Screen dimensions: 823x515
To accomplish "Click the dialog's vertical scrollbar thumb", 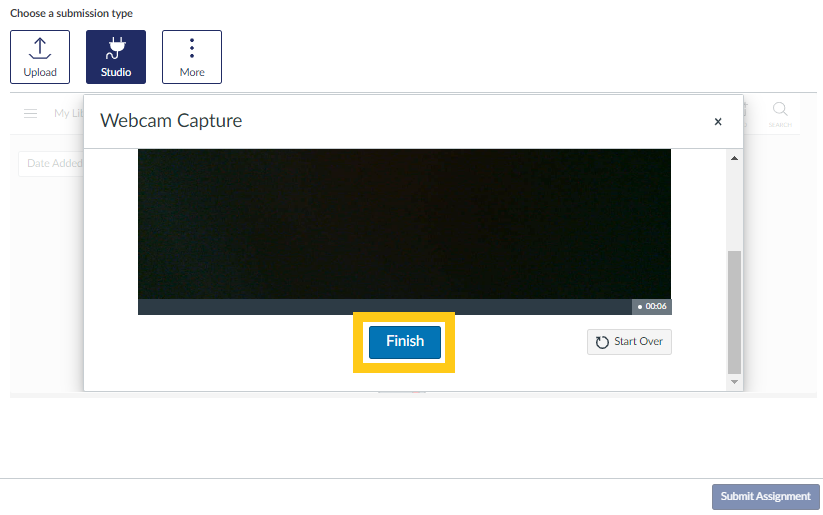I will point(735,310).
